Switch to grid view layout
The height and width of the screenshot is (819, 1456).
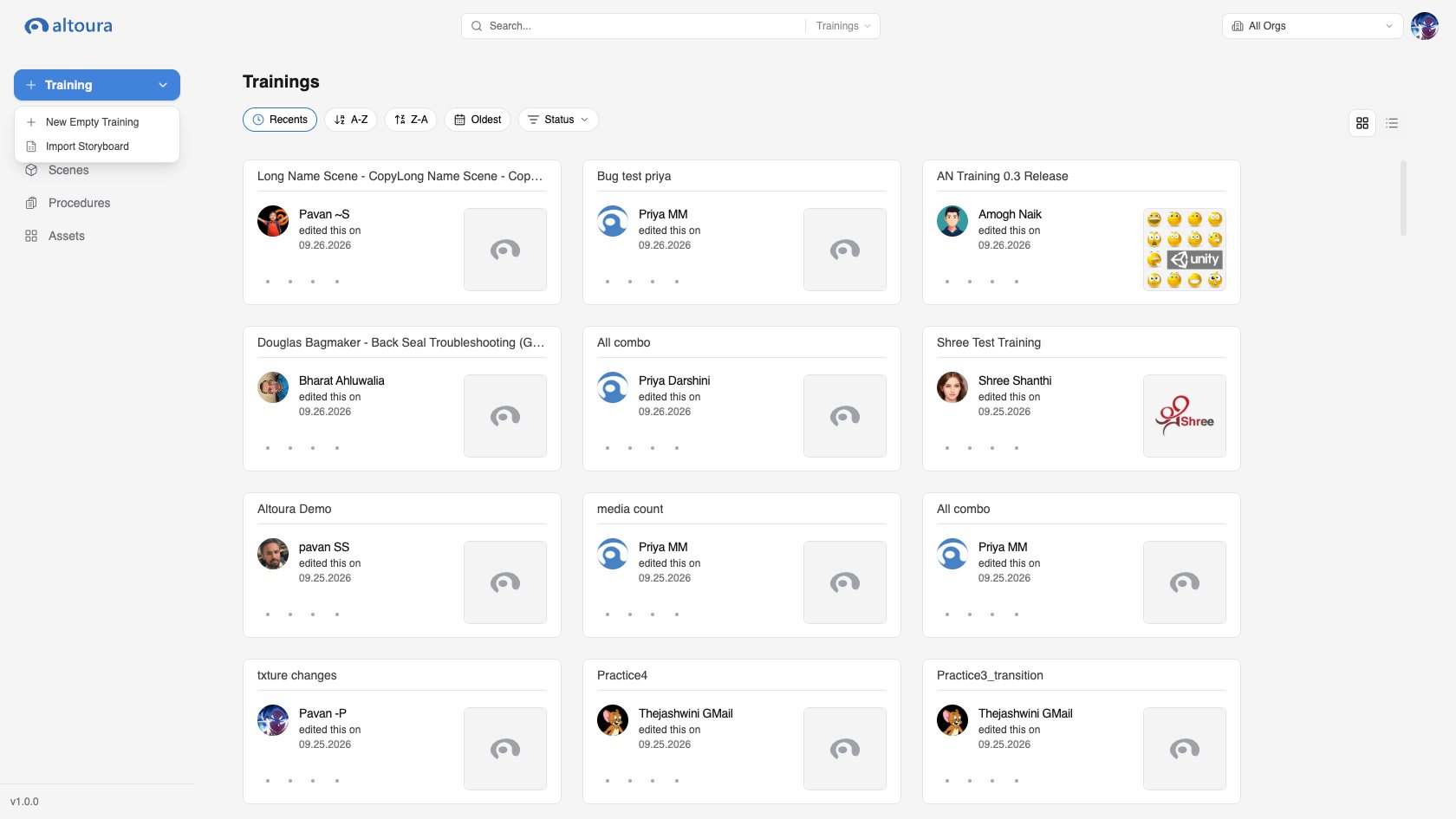pyautogui.click(x=1362, y=123)
